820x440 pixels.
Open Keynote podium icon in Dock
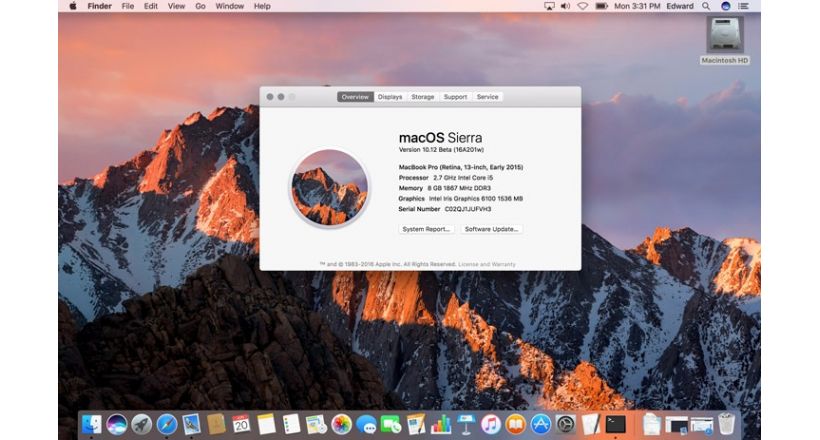465,424
